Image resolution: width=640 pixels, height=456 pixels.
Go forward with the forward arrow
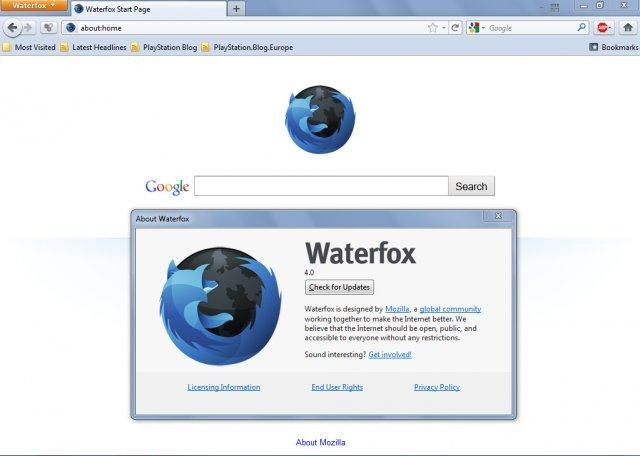tap(28, 28)
